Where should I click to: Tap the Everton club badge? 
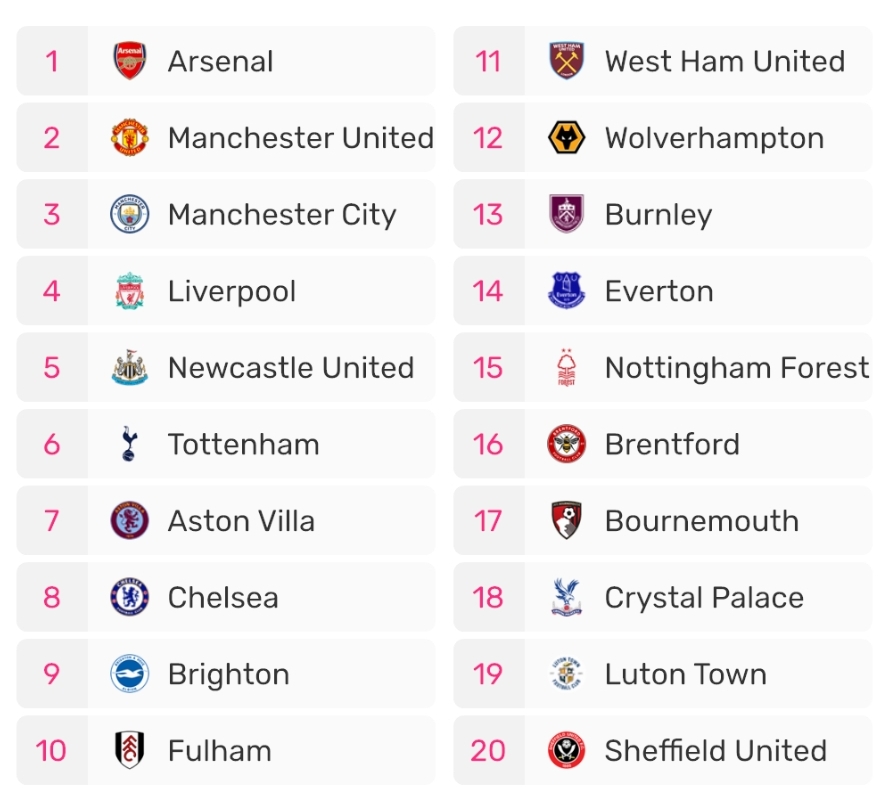pyautogui.click(x=567, y=291)
